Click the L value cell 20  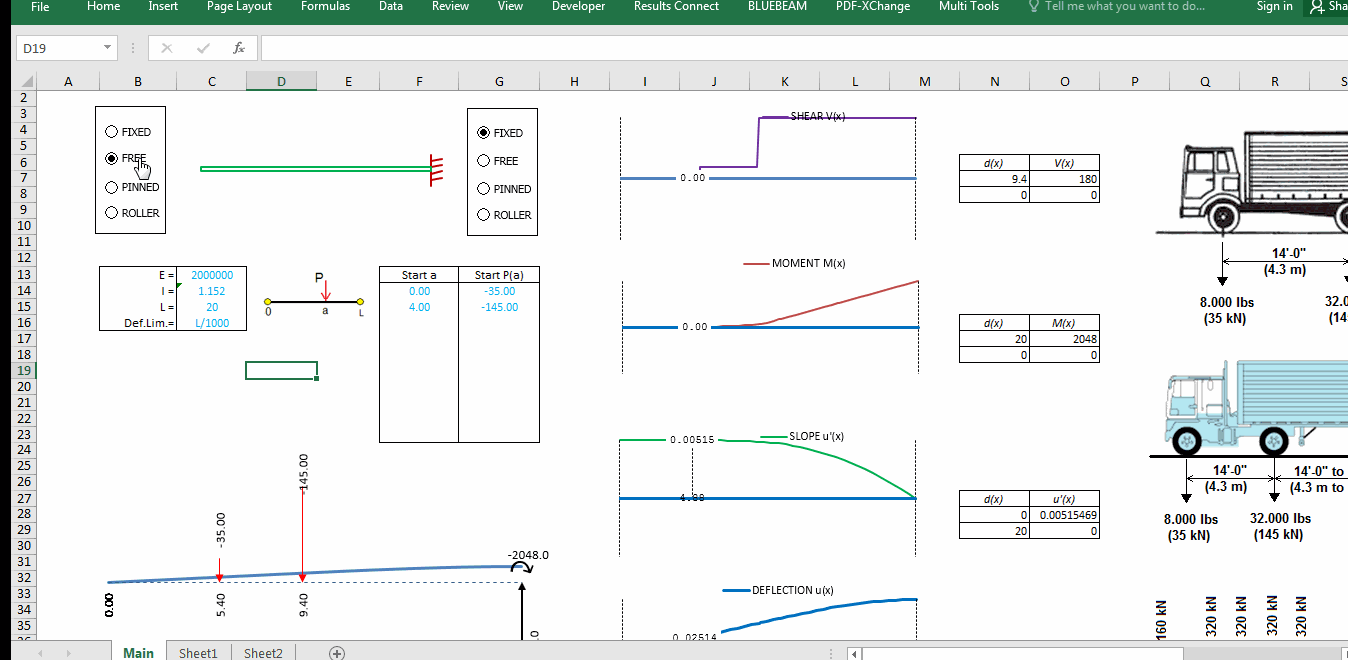212,307
